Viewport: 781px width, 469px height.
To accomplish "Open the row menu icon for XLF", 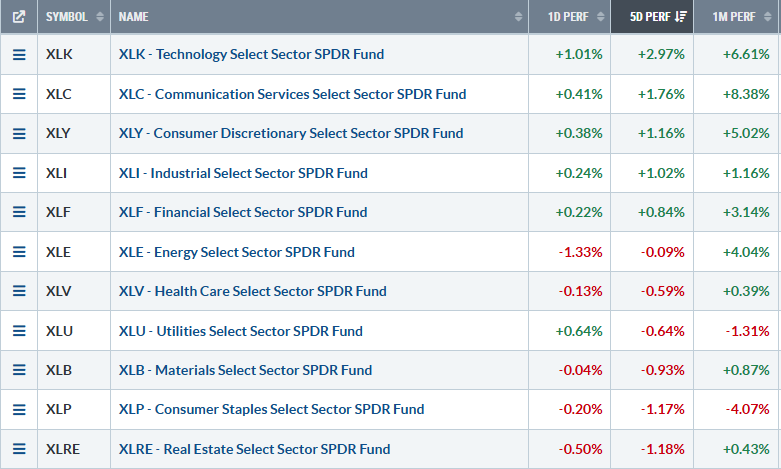I will pos(18,212).
